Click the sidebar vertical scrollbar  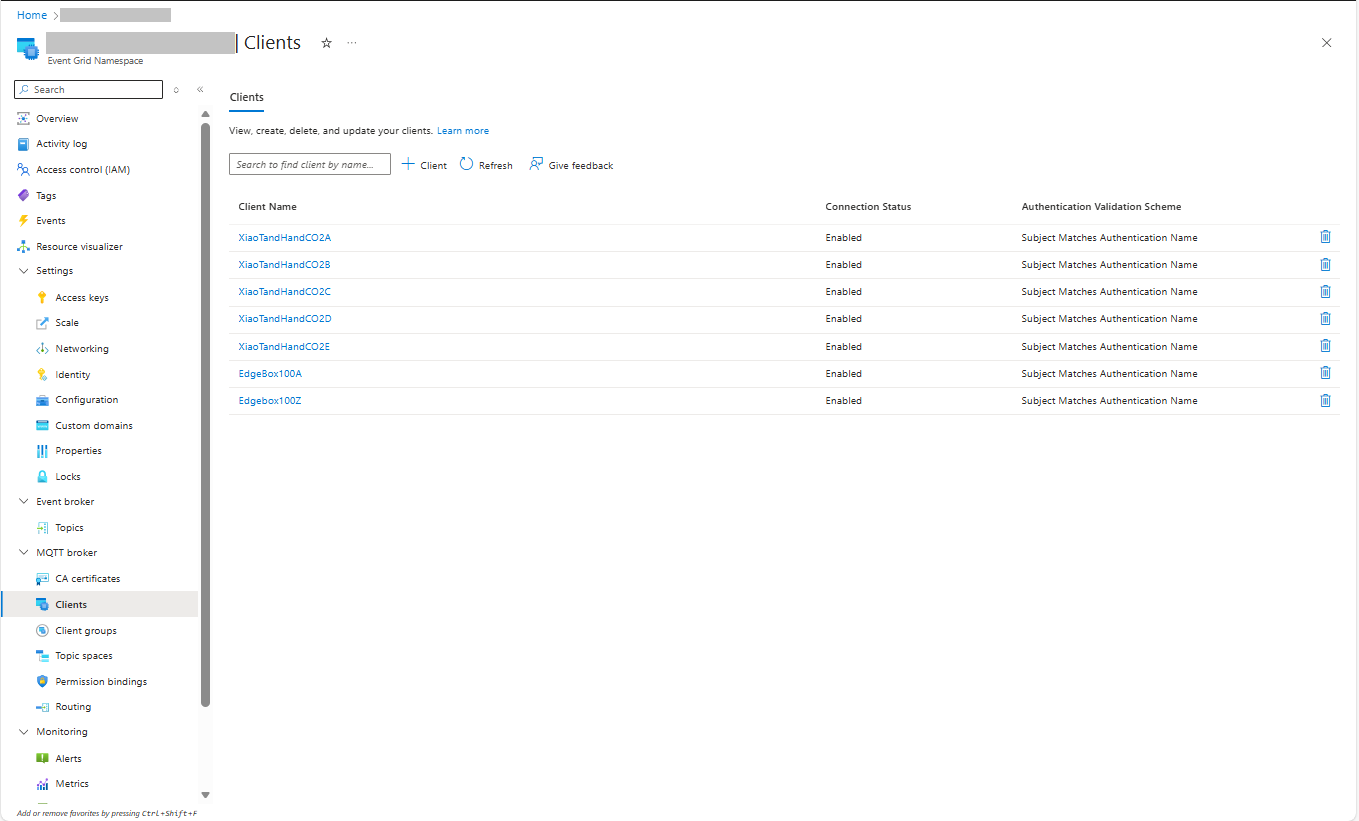pyautogui.click(x=205, y=400)
